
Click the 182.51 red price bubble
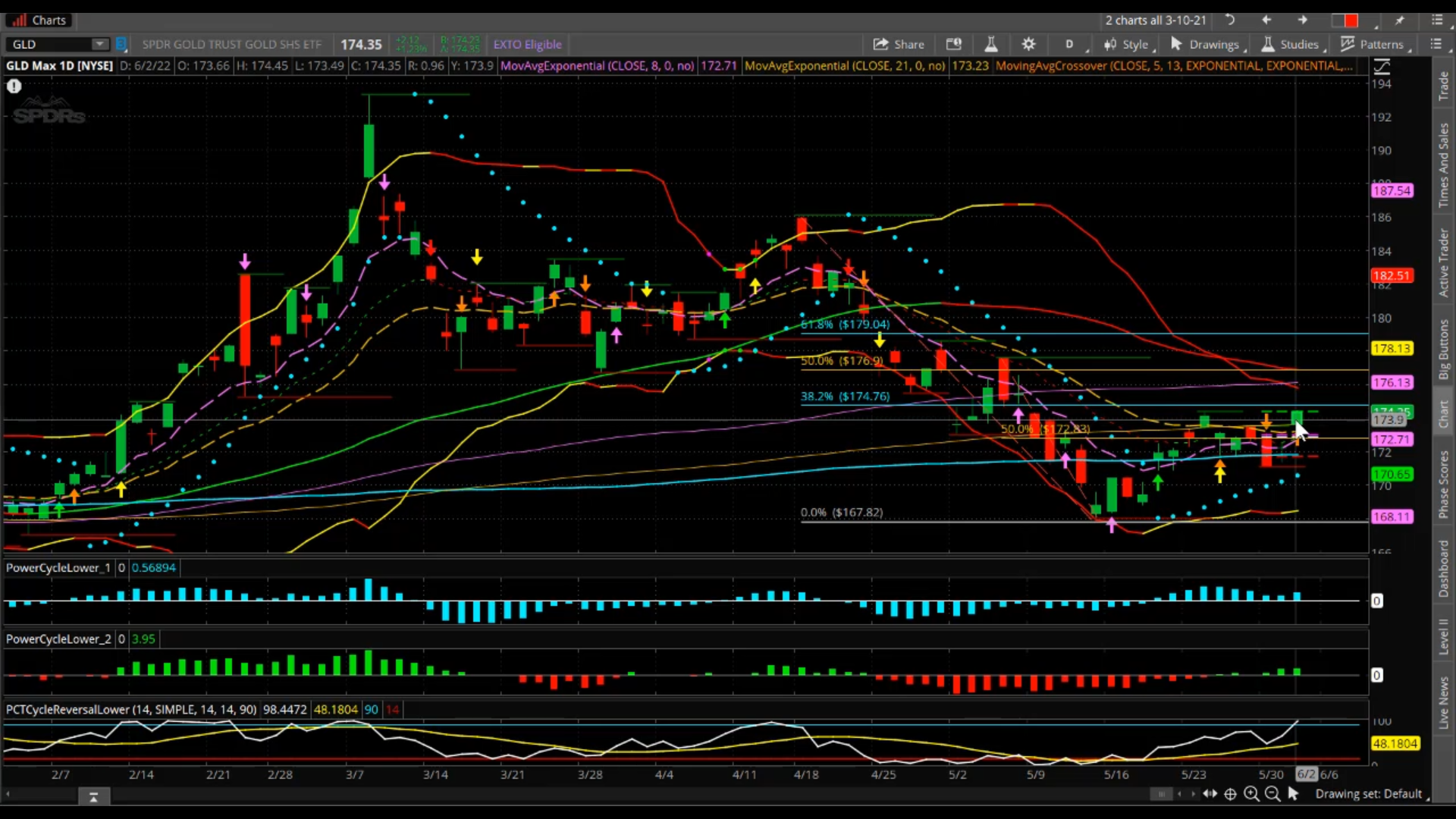(x=1392, y=276)
